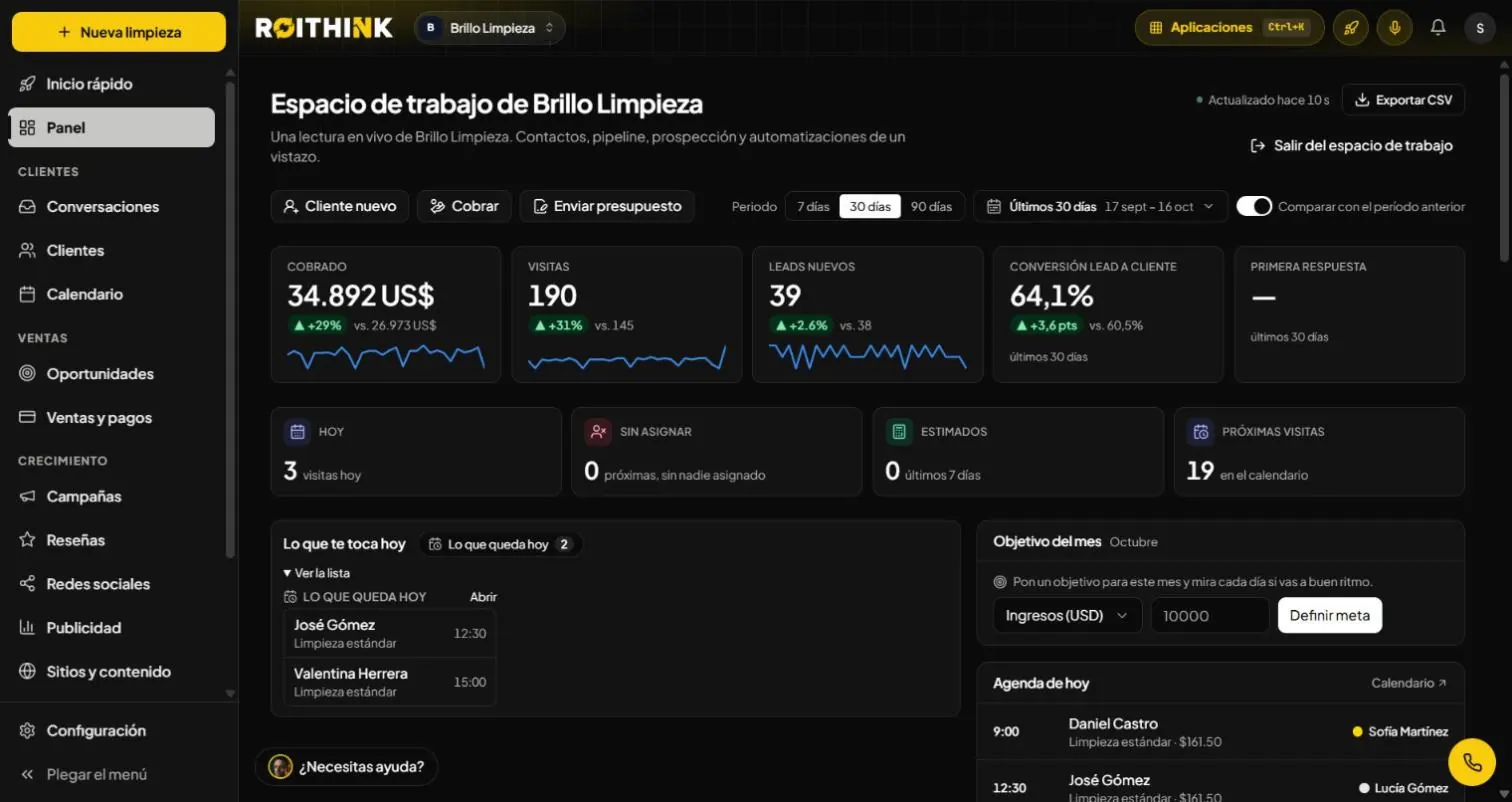Open the Aplicaciones launcher button
This screenshot has width=1512, height=802.
pos(1229,28)
